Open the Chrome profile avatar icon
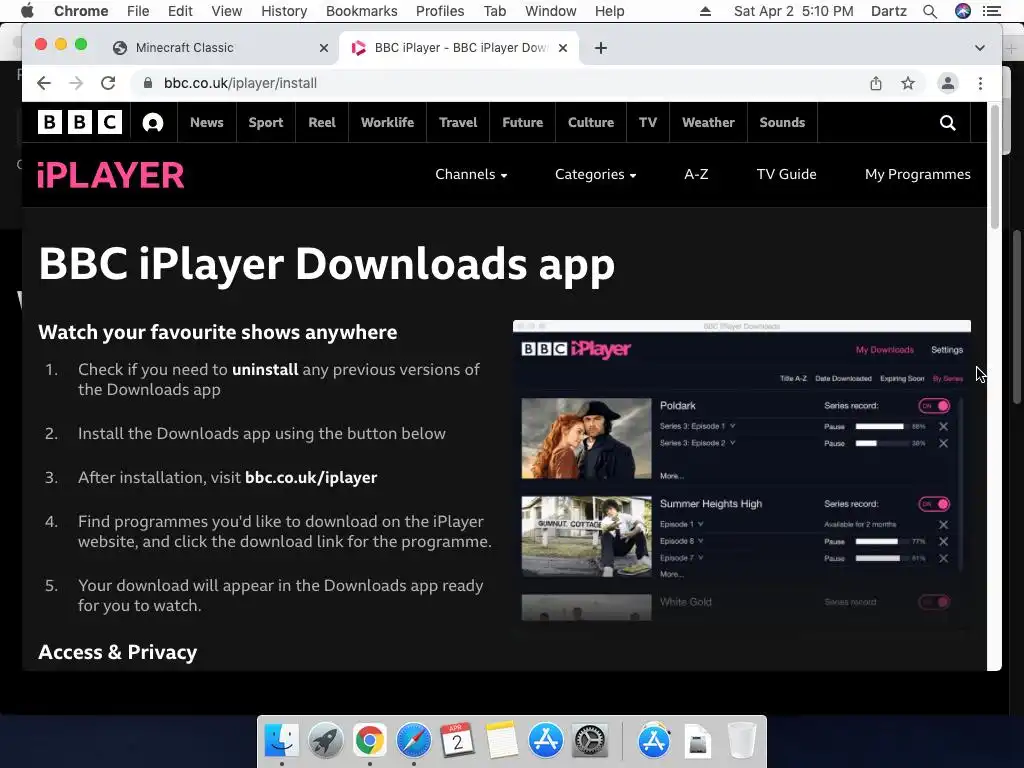Screen dimensions: 1024x768 point(948,83)
